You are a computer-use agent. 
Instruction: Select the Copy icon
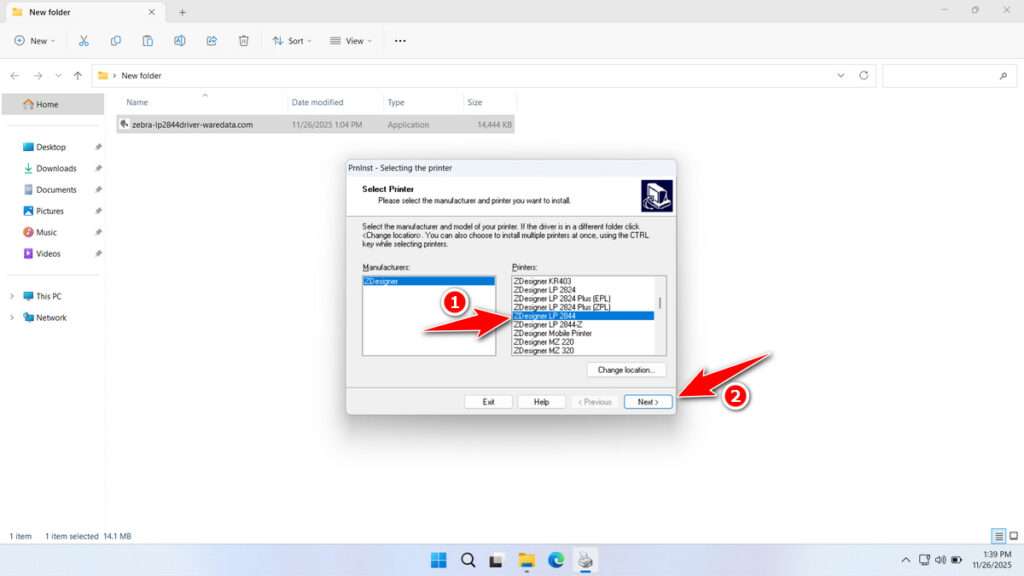pos(116,40)
